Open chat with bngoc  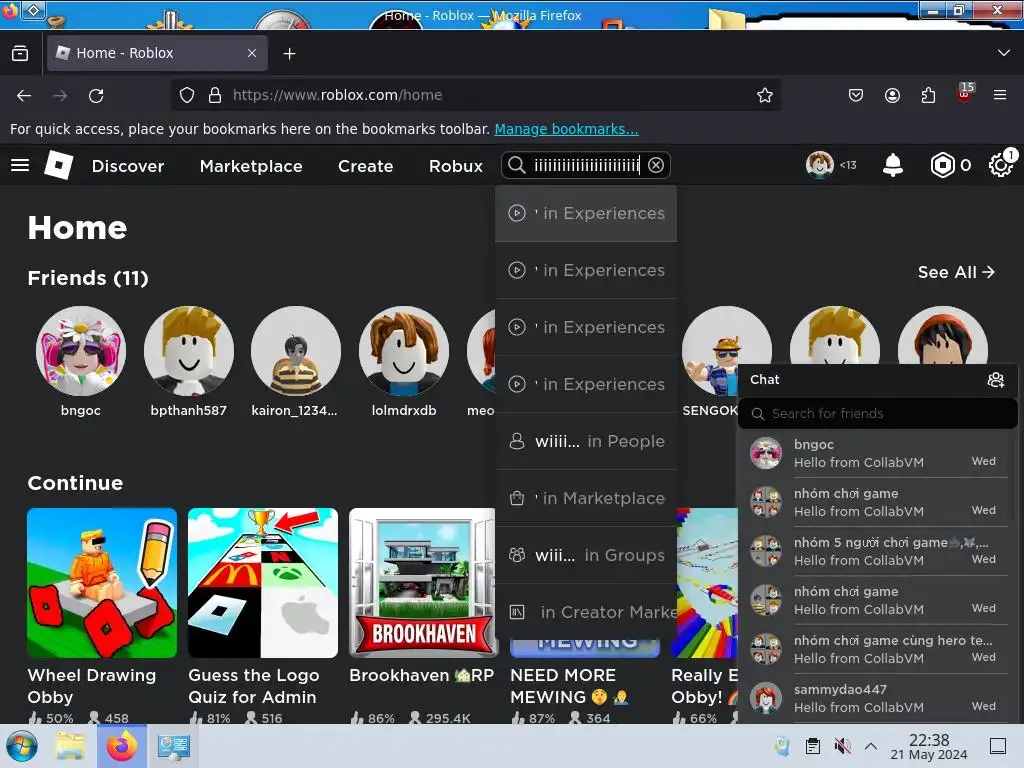tap(878, 453)
